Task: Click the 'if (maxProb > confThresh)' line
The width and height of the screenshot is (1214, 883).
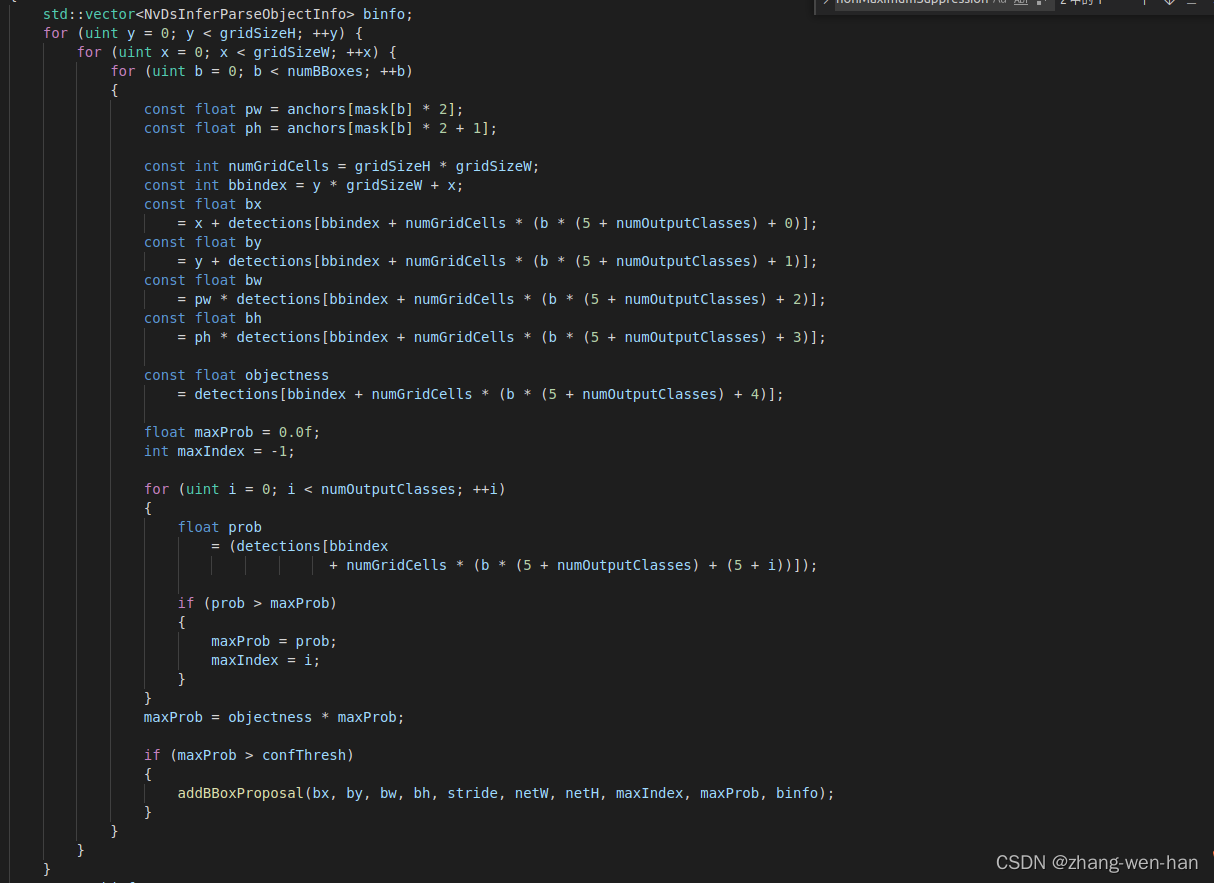Action: (x=249, y=755)
